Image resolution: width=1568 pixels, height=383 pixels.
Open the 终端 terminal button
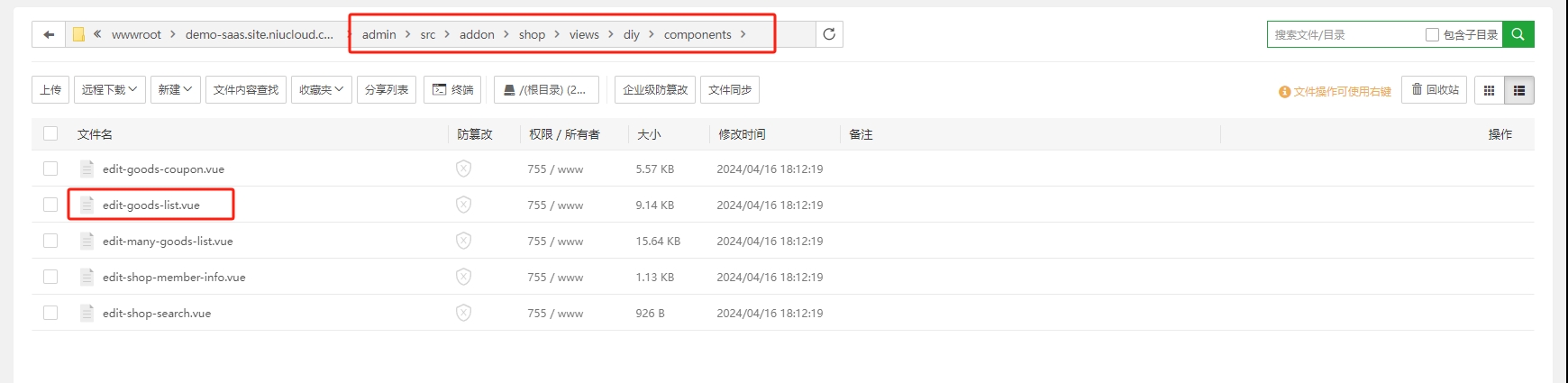(x=452, y=90)
